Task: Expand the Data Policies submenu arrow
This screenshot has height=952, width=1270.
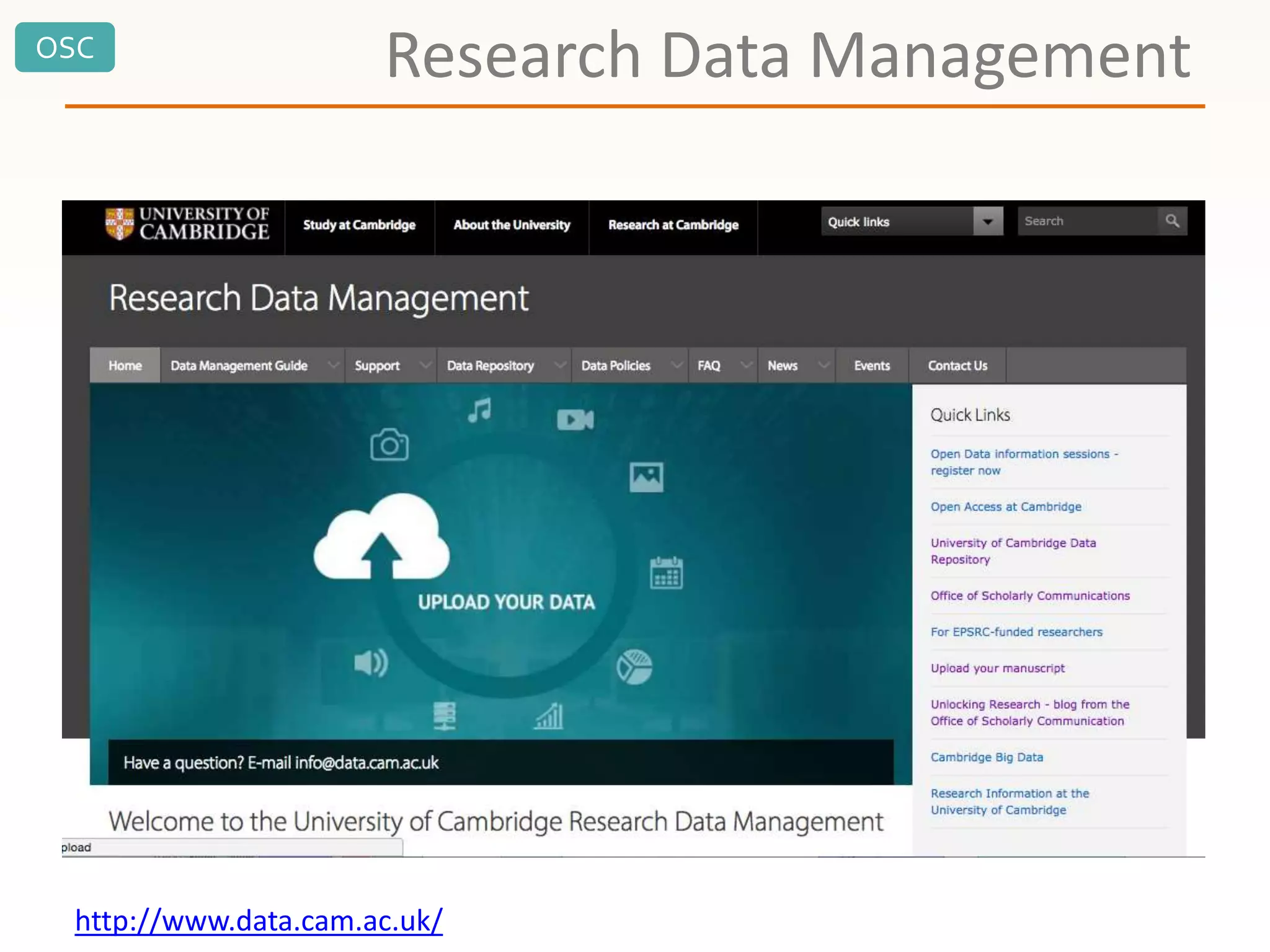Action: point(677,365)
